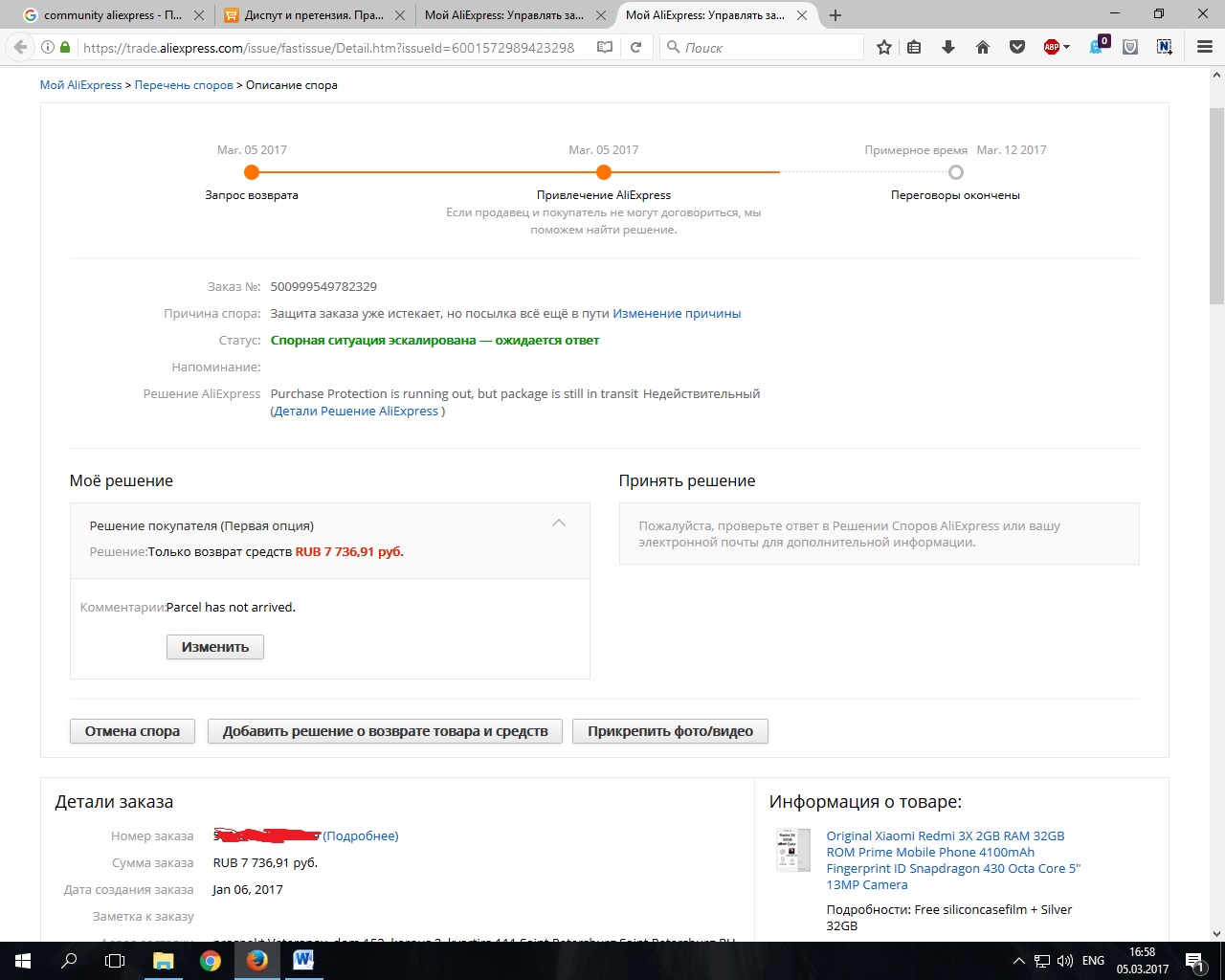Open File Explorer from the taskbar

(163, 961)
